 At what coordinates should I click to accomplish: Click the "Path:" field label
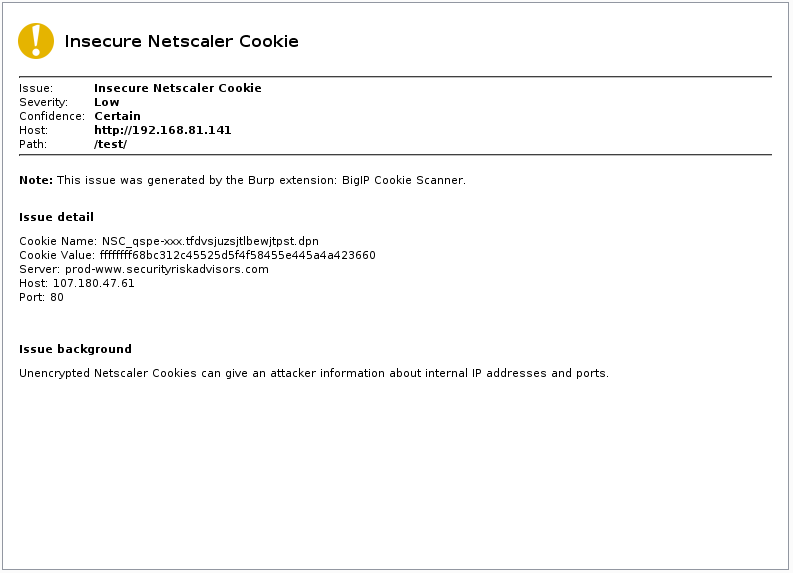coord(33,144)
